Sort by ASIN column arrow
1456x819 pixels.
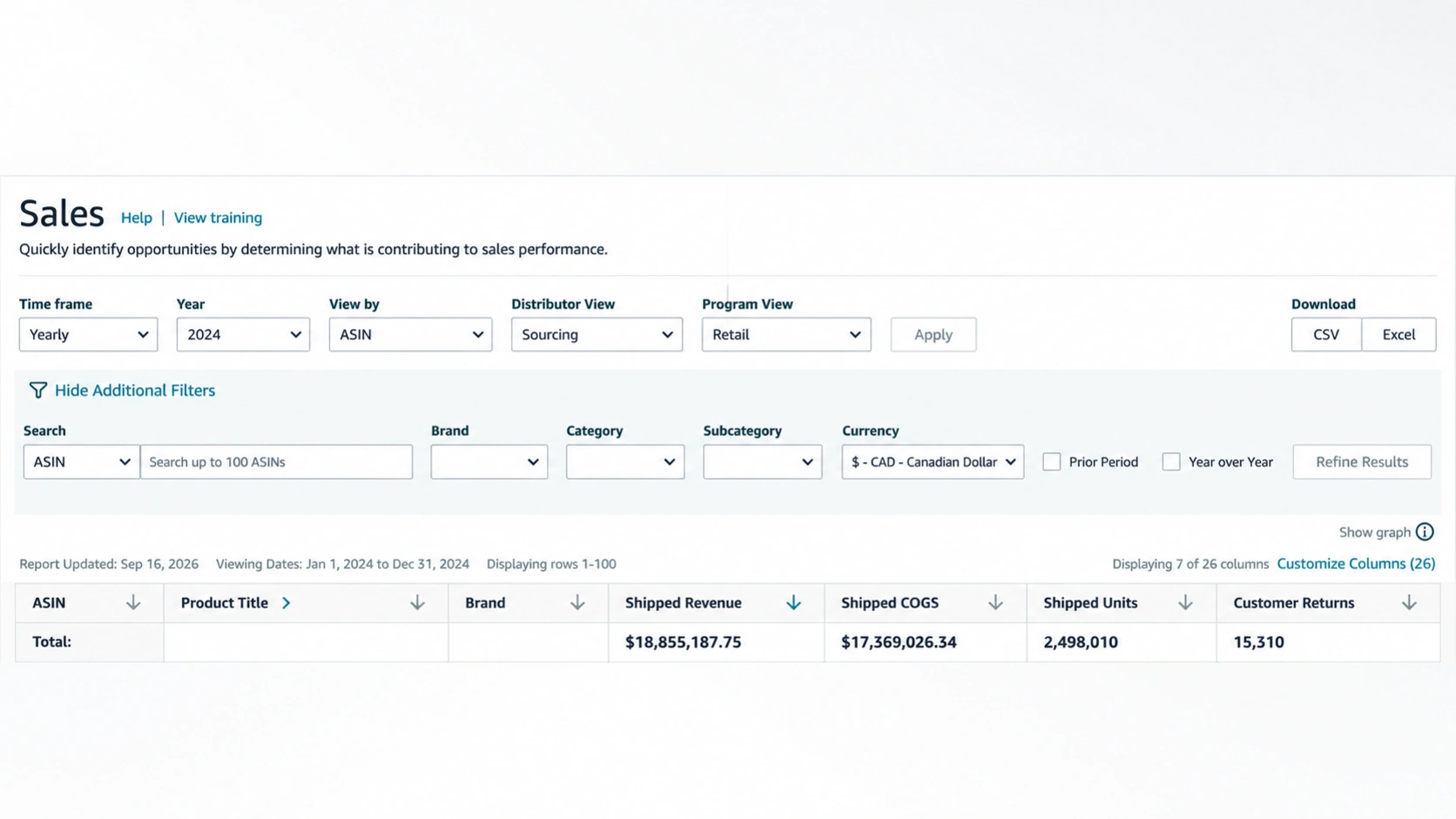tap(133, 602)
